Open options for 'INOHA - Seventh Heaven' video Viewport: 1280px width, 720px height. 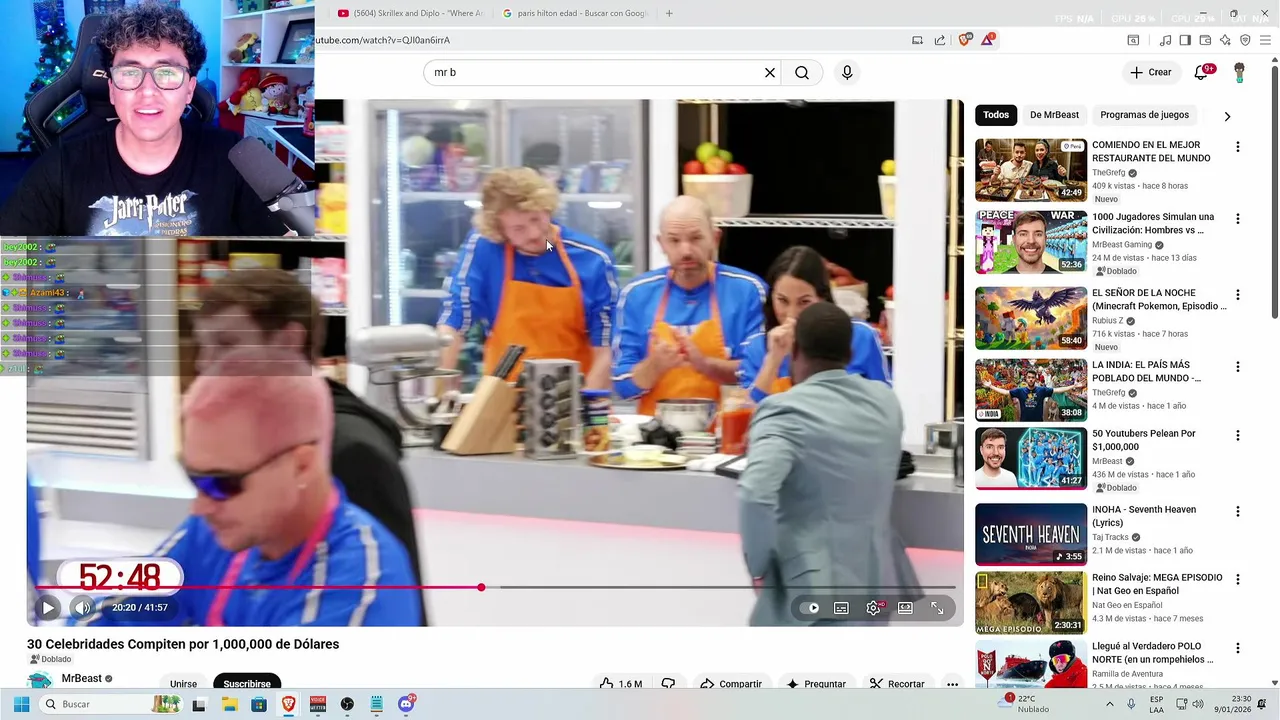(1238, 512)
